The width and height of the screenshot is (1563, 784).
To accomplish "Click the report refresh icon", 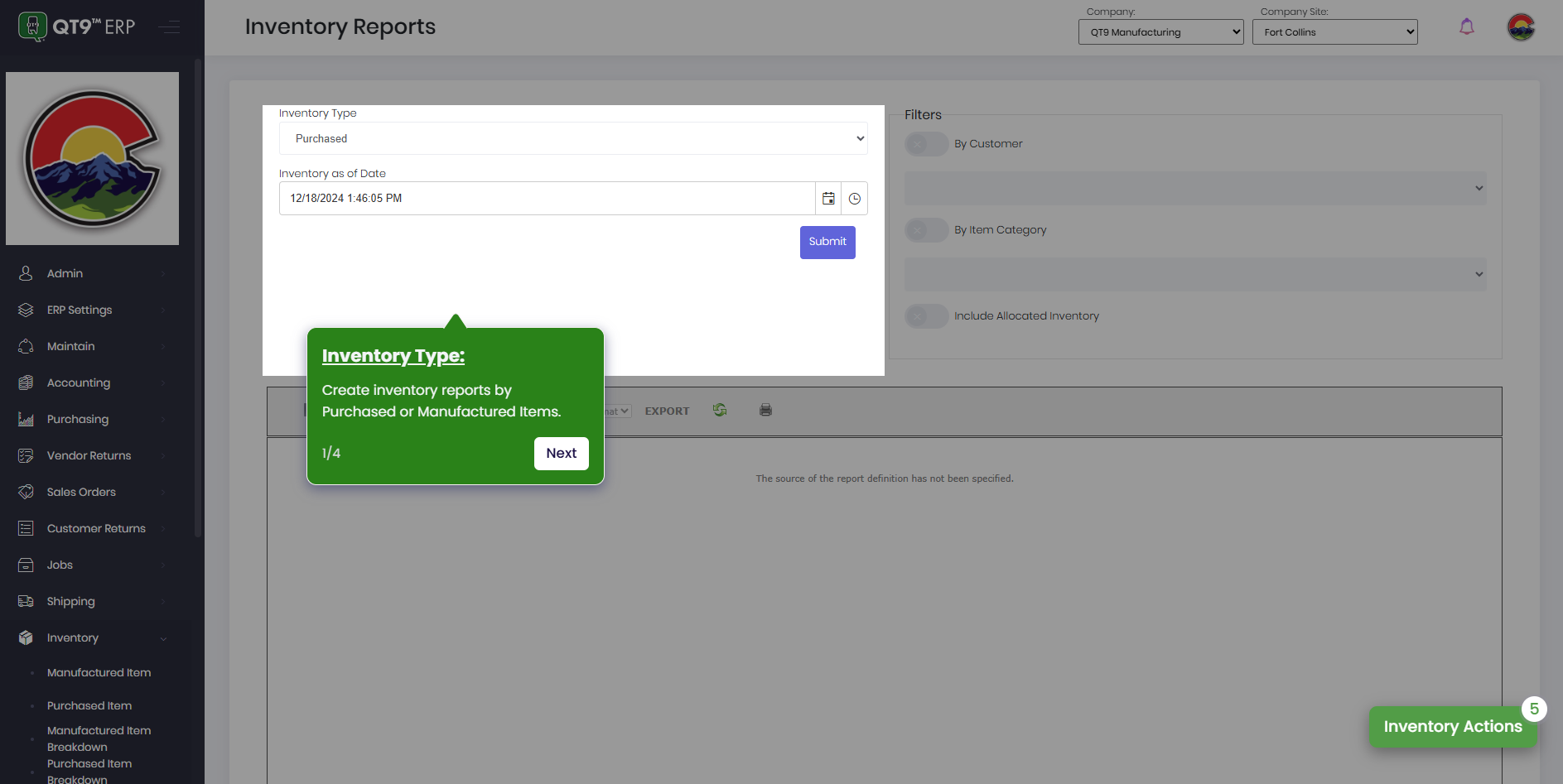I will [x=720, y=411].
